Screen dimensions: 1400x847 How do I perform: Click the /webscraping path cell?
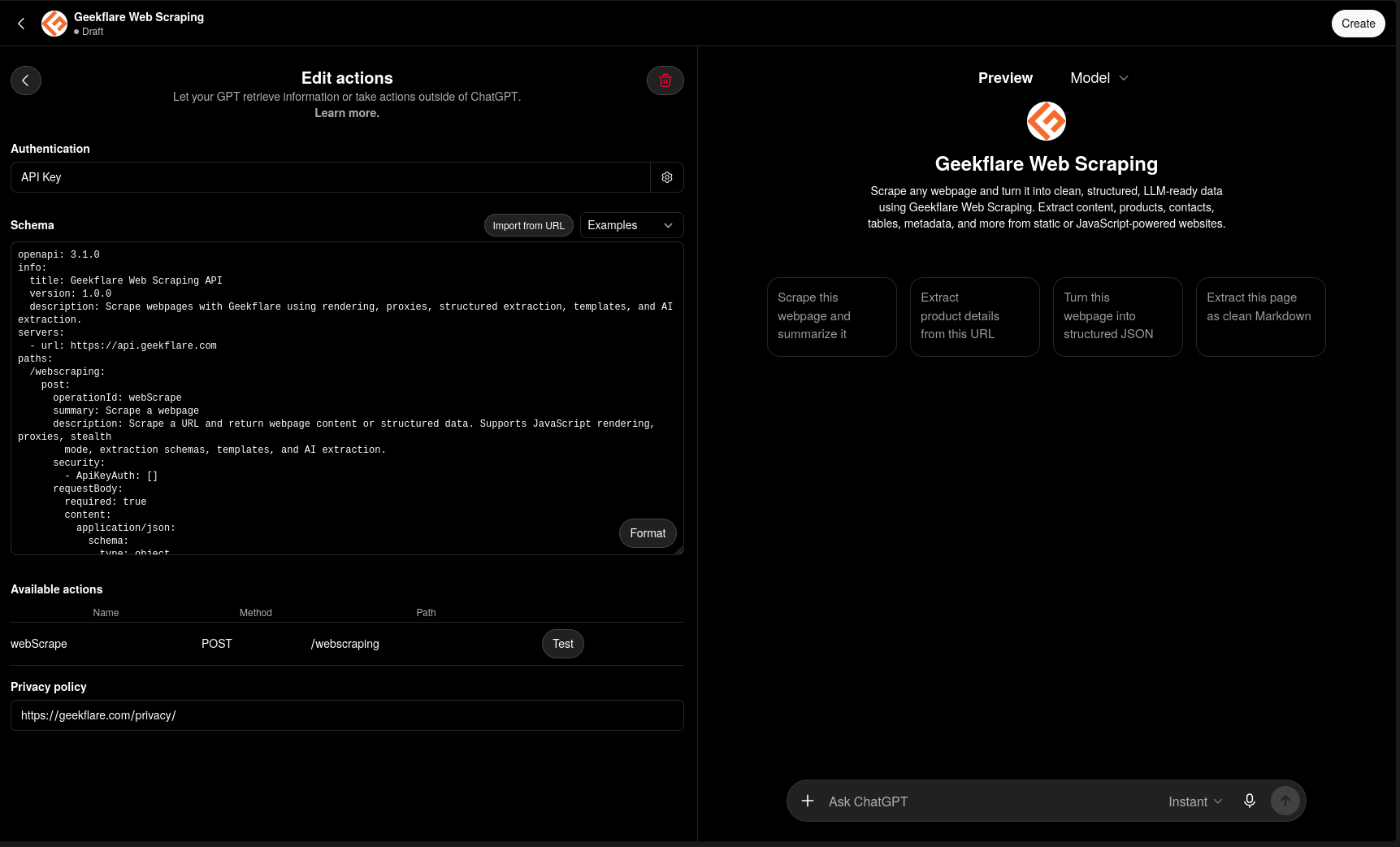345,644
